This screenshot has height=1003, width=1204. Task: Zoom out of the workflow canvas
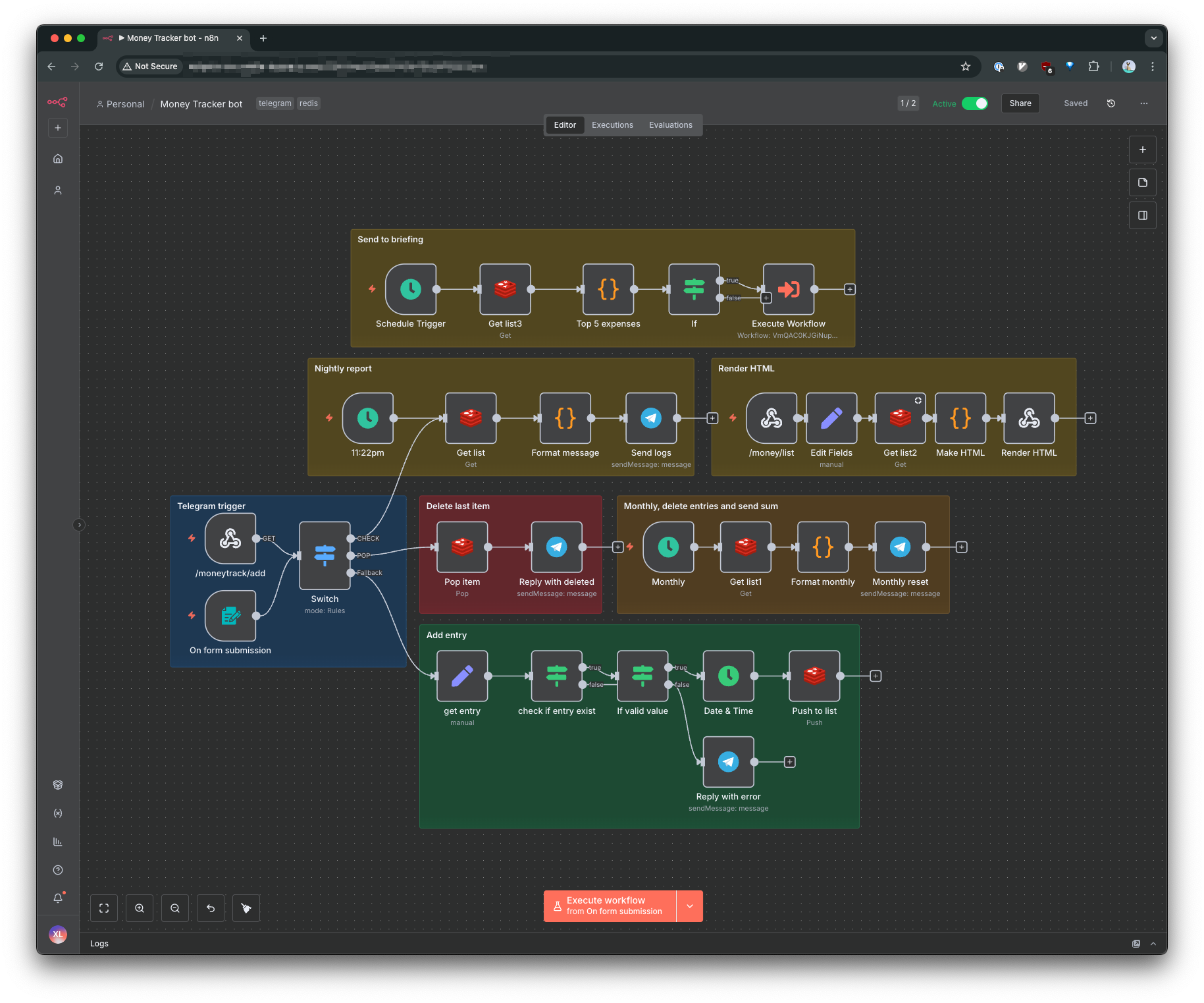pyautogui.click(x=175, y=908)
